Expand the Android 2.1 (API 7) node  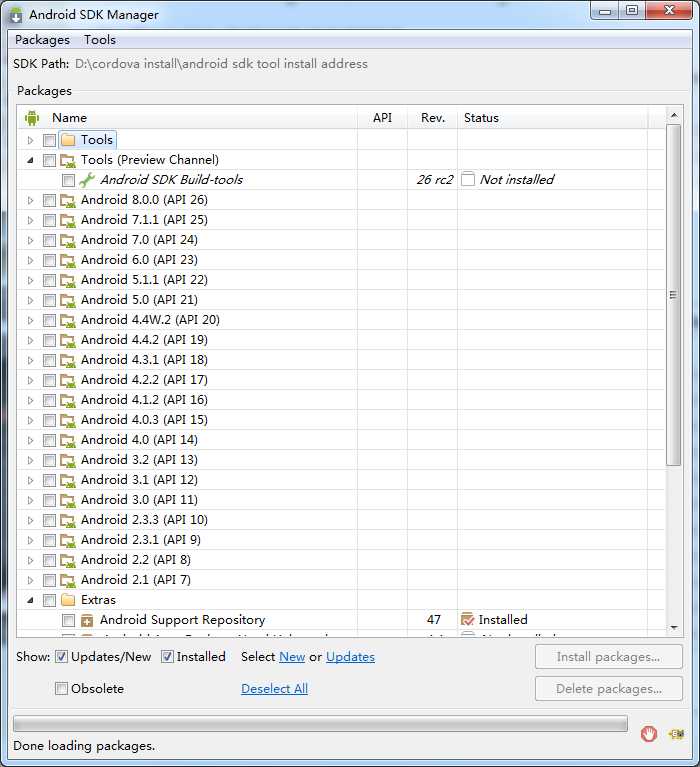(x=30, y=581)
